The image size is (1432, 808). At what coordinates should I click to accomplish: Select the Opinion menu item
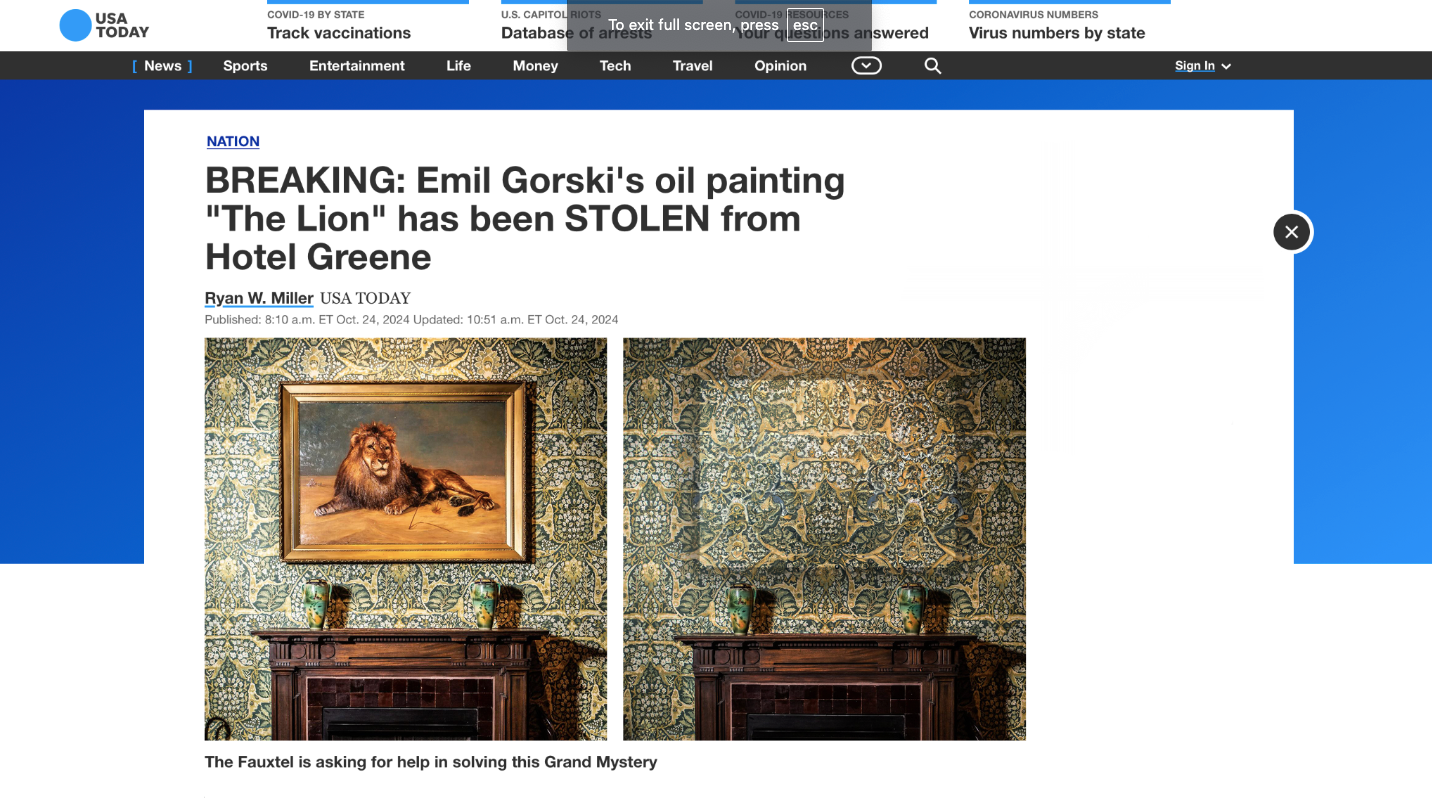780,66
